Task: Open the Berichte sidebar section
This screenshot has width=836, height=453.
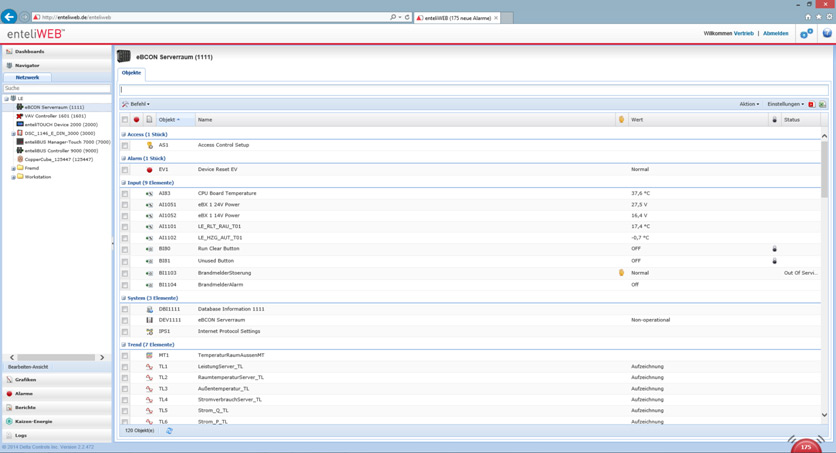Action: click(x=57, y=408)
